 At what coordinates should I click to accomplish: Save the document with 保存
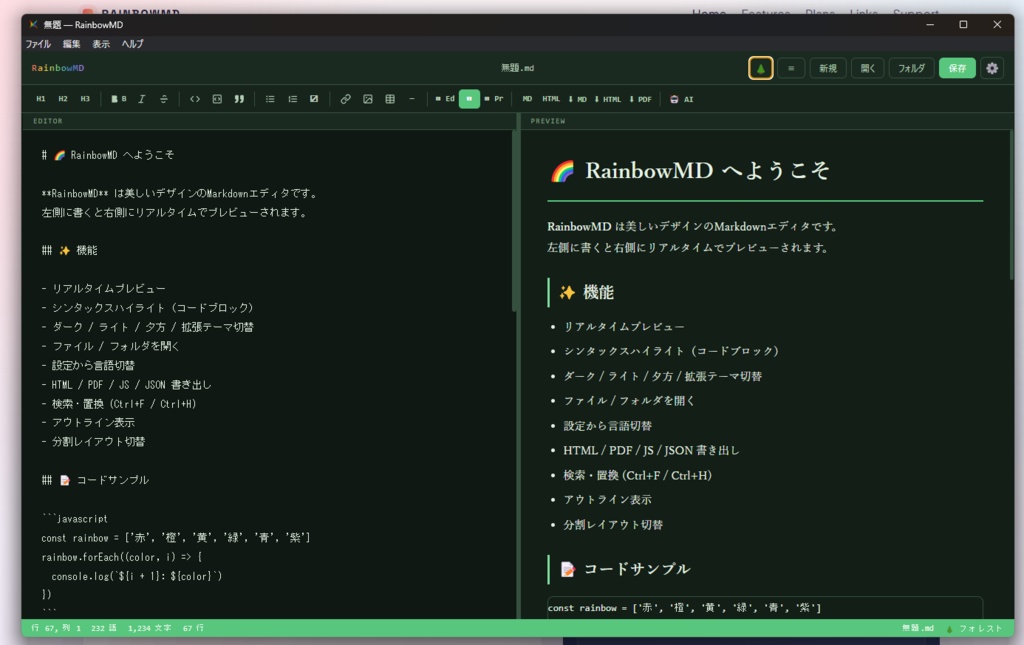[957, 67]
